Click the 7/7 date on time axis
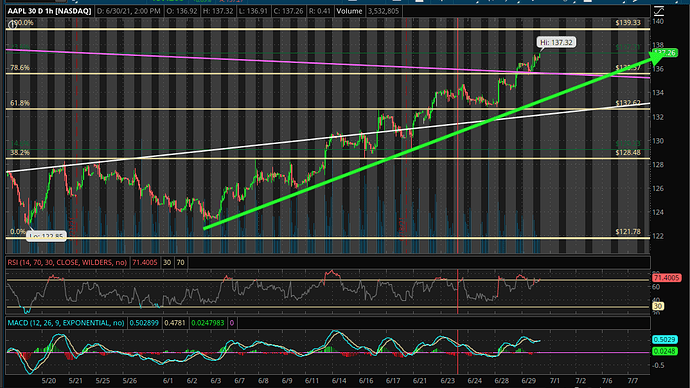This screenshot has width=690, height=388. pyautogui.click(x=632, y=381)
